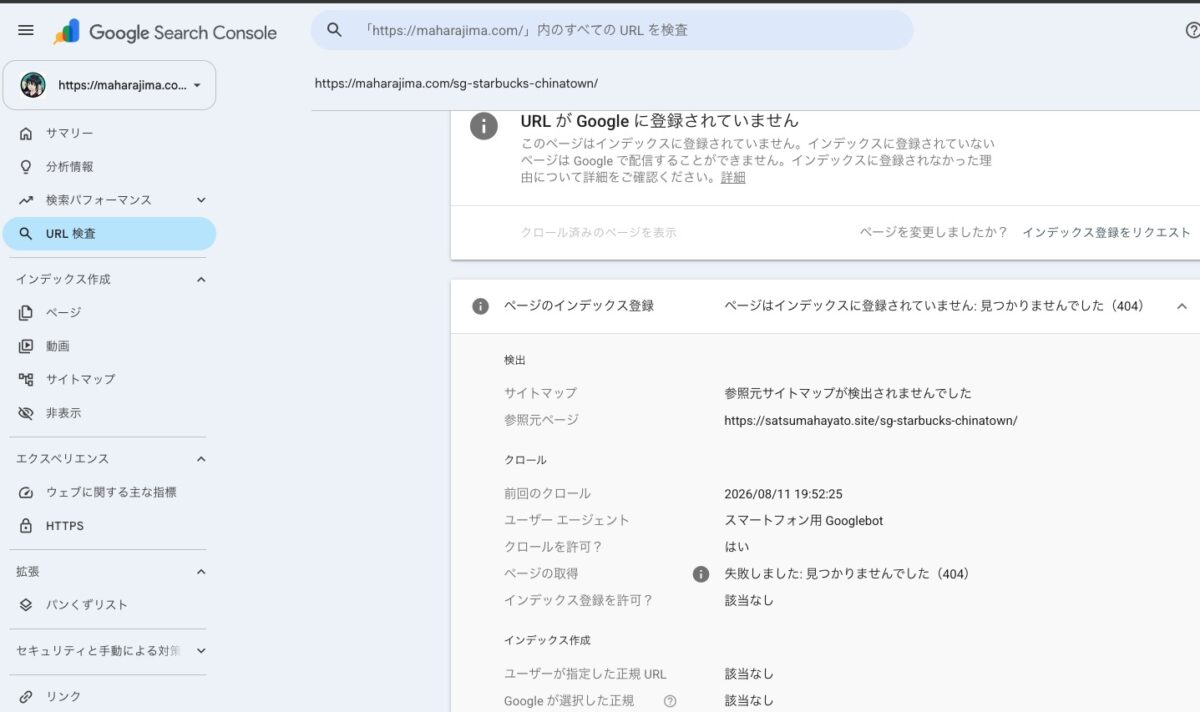Click the help icon beside Google が選択した正規

(670, 701)
